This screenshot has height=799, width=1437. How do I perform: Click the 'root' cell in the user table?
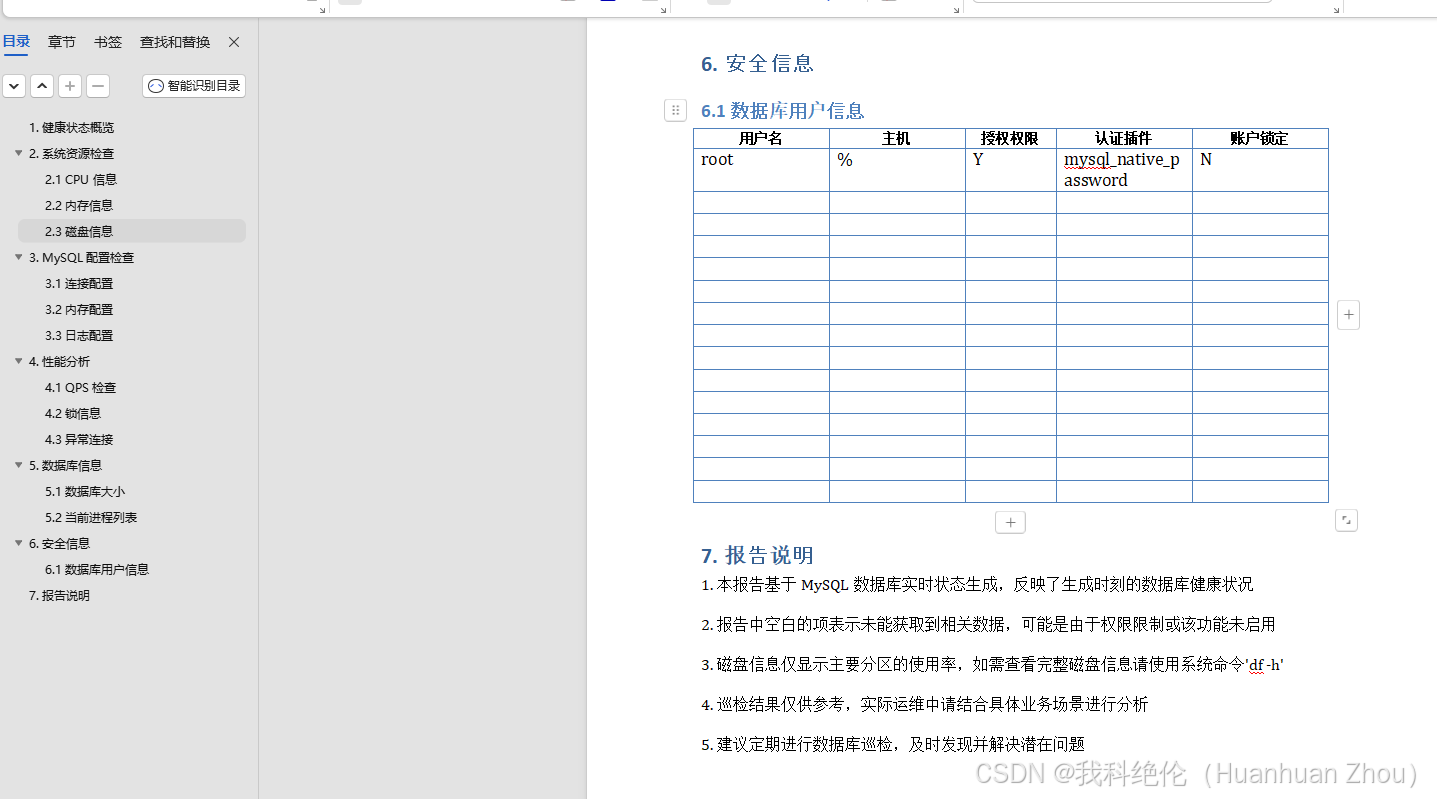(716, 160)
